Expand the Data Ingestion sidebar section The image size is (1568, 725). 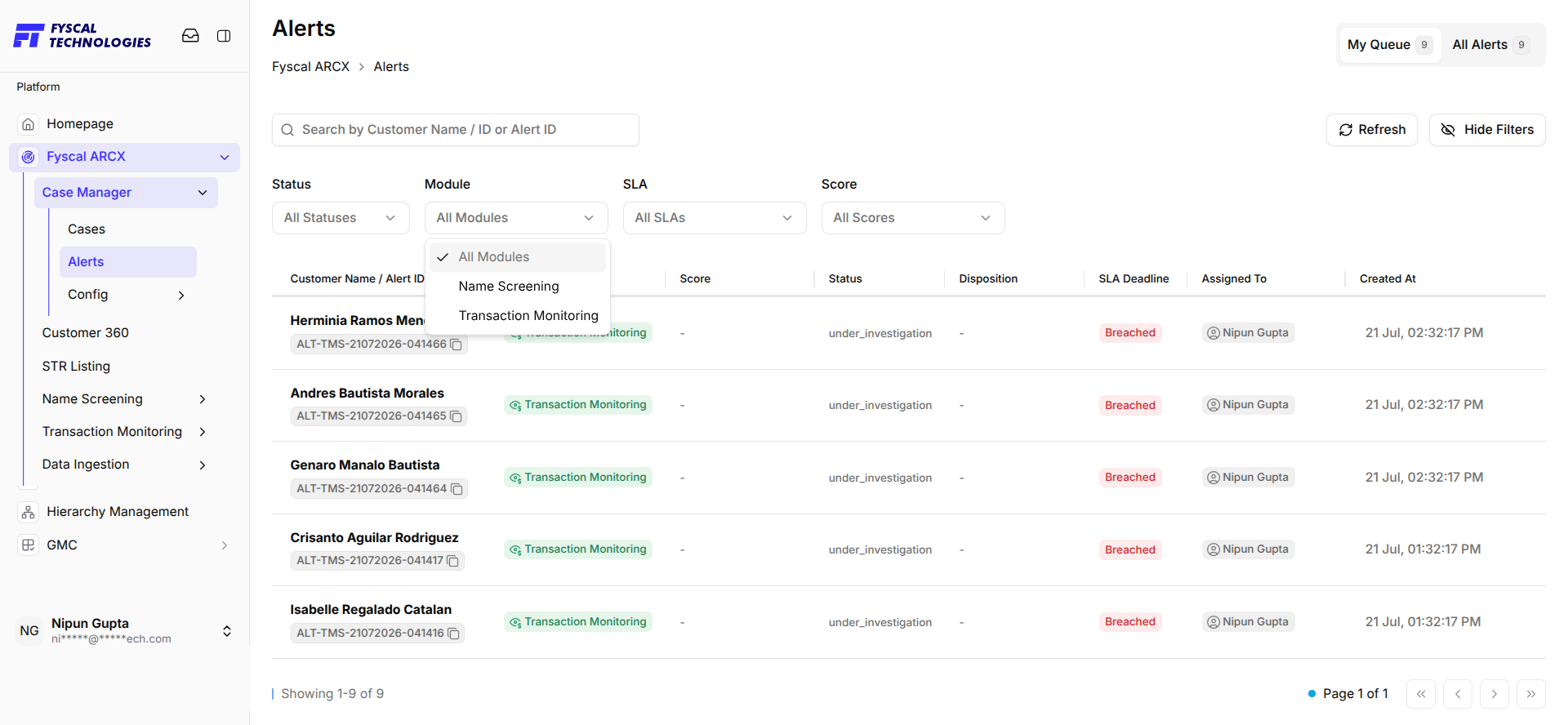point(203,465)
